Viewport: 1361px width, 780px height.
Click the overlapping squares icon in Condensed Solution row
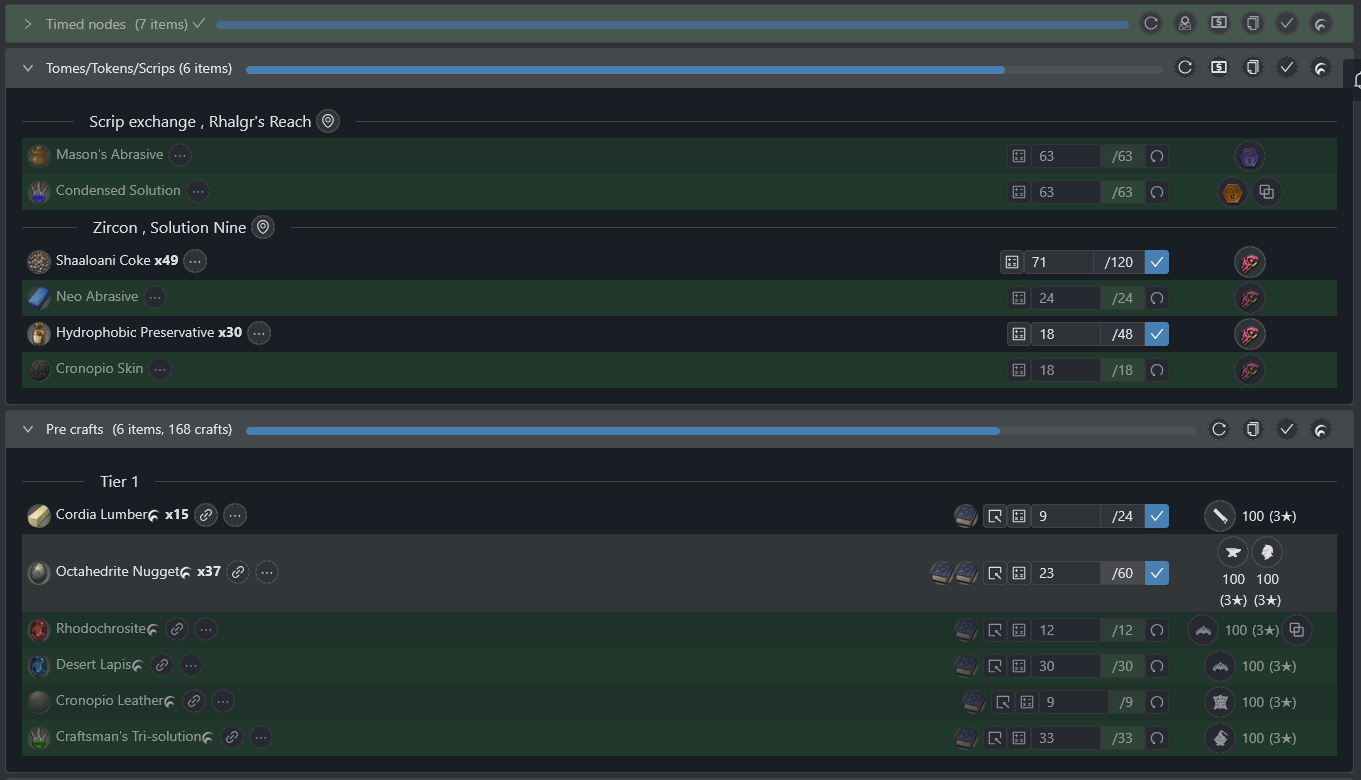[1267, 192]
